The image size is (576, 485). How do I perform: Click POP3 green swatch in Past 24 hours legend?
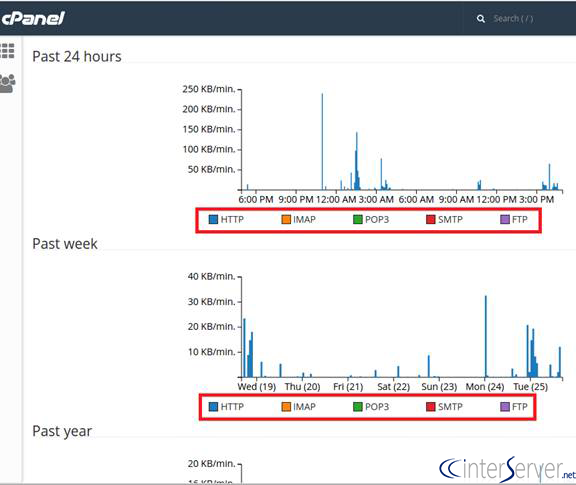358,219
